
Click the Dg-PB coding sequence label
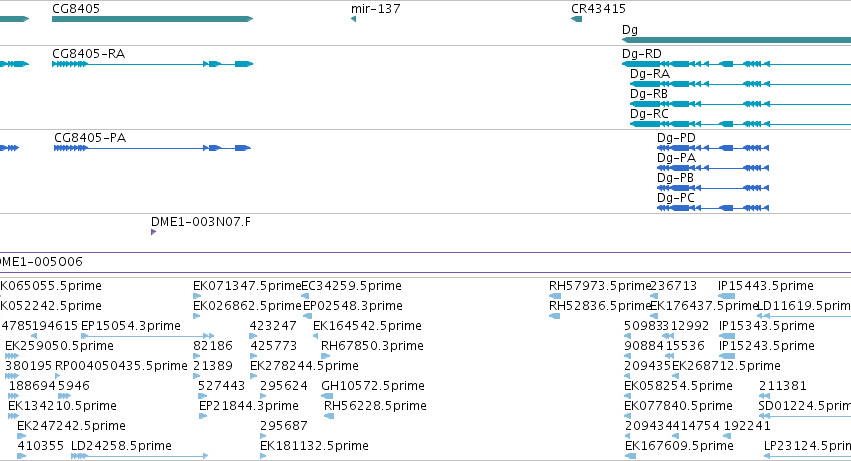pyautogui.click(x=675, y=178)
